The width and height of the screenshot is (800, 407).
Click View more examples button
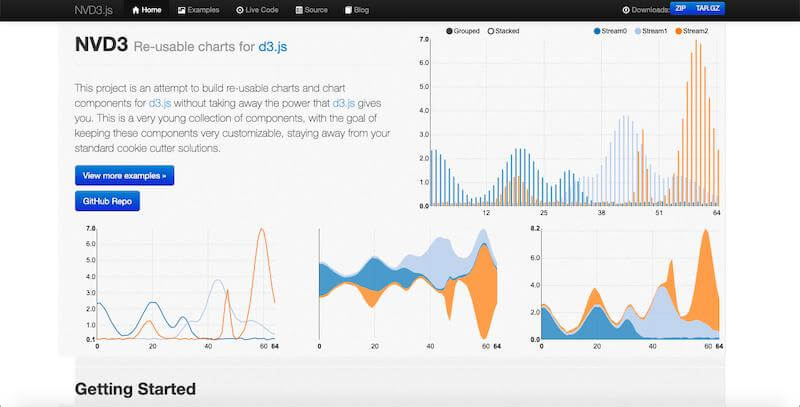(x=124, y=175)
